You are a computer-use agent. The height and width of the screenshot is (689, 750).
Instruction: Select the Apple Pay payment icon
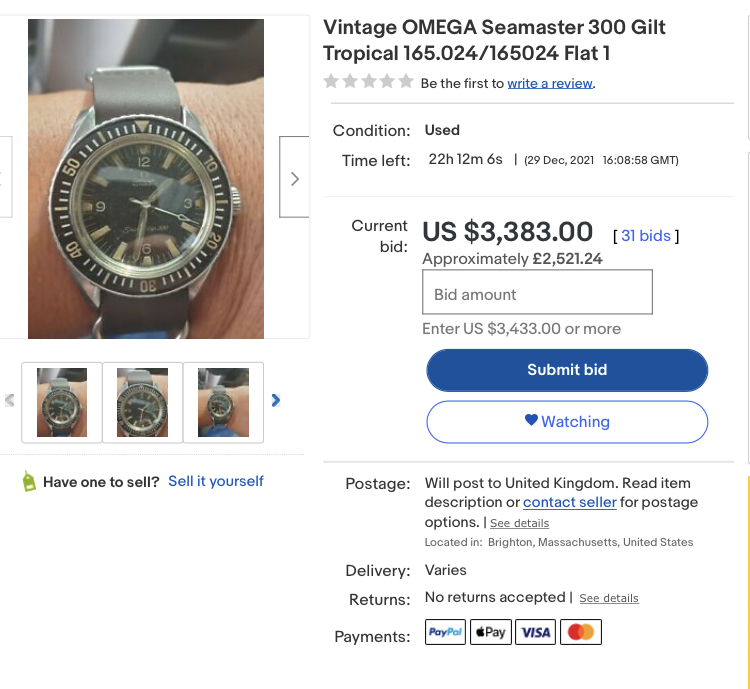click(x=490, y=632)
